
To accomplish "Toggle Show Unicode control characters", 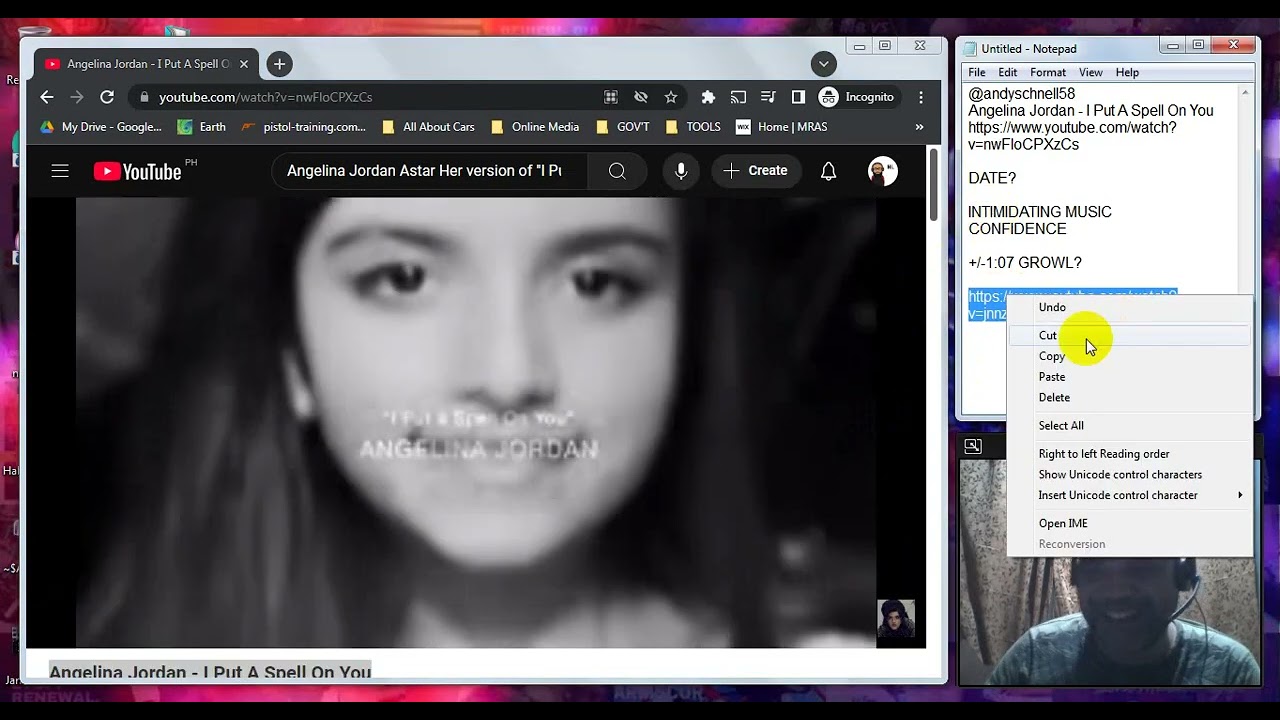I will point(1130,474).
